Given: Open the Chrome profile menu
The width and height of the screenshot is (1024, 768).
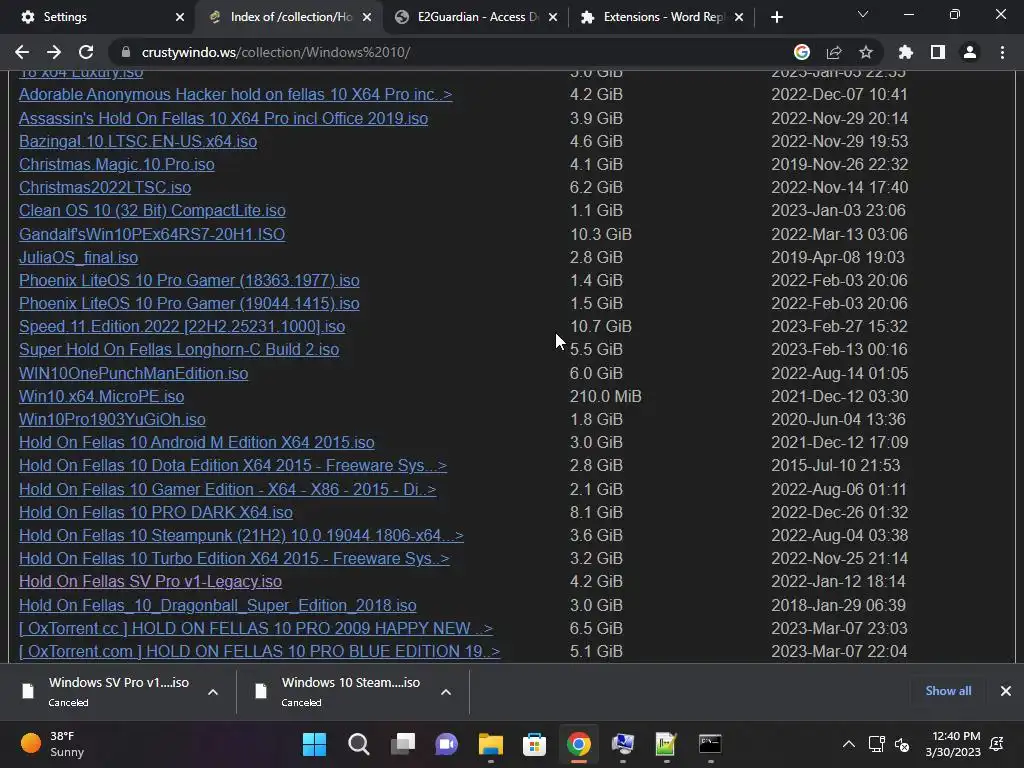Looking at the screenshot, I should [x=969, y=52].
